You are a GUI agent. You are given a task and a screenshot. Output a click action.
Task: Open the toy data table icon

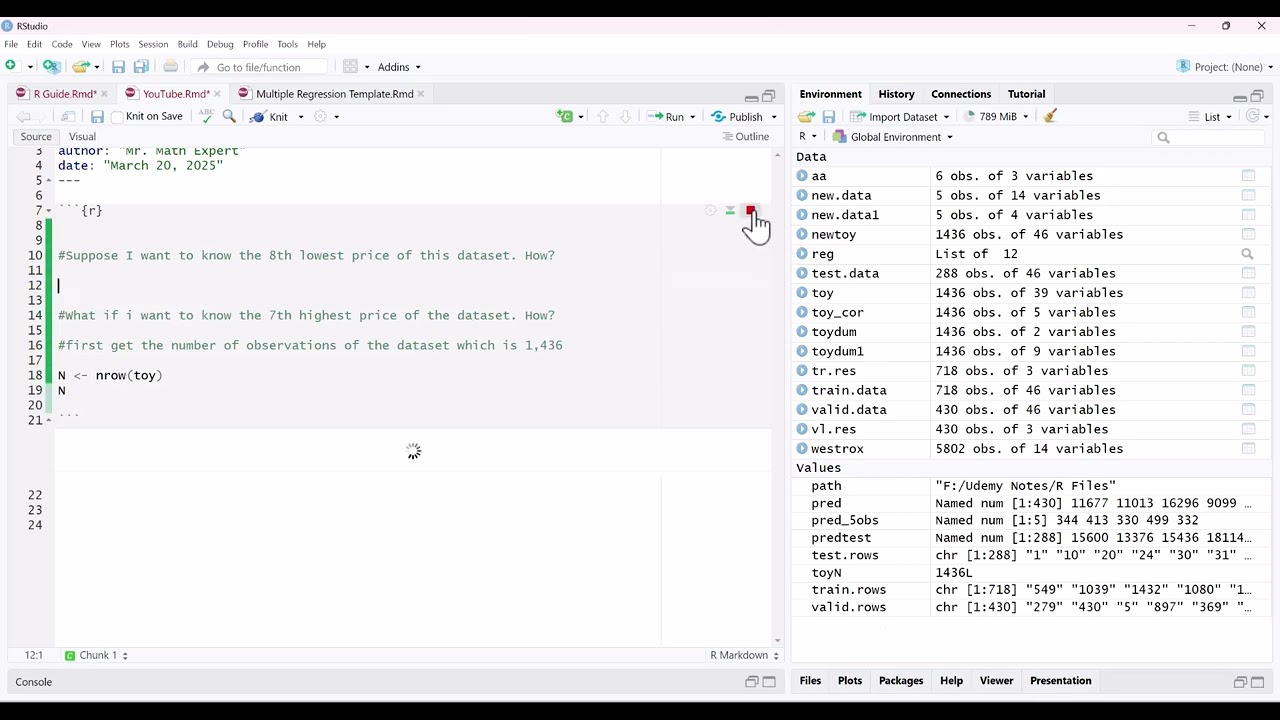1248,293
